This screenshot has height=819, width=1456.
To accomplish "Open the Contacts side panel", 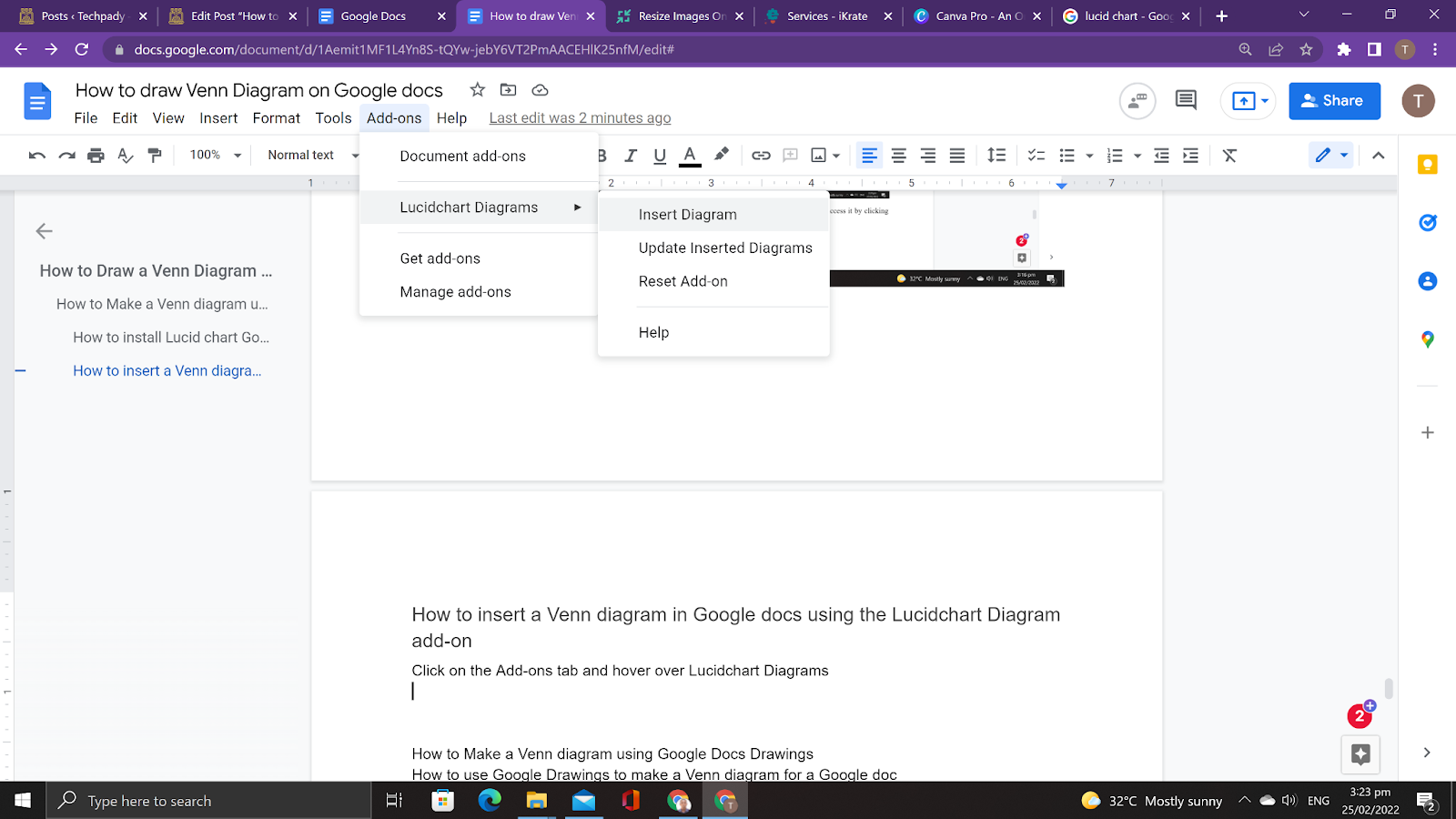I will point(1428,281).
